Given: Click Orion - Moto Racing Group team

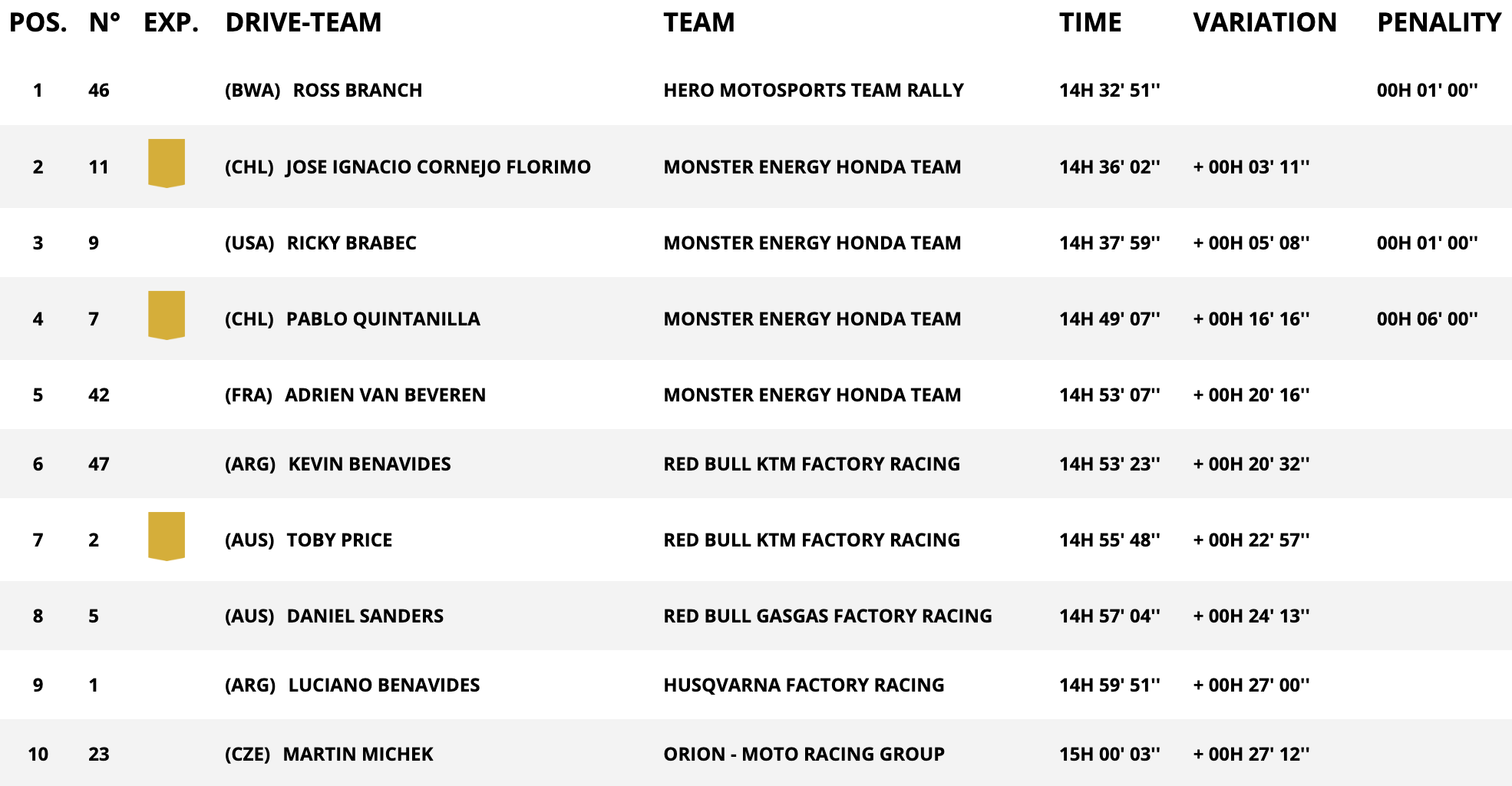Looking at the screenshot, I should click(804, 755).
